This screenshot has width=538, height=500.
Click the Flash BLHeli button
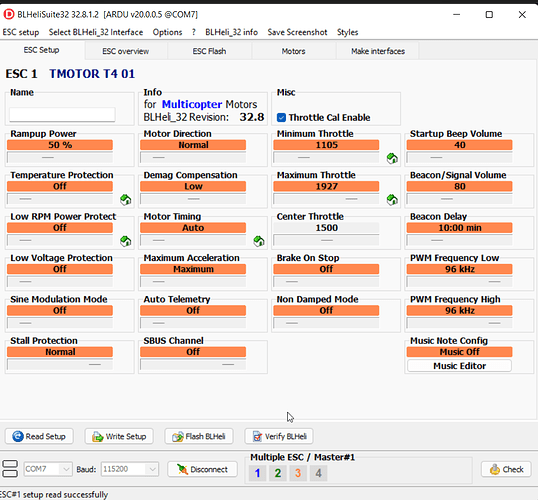click(x=199, y=436)
